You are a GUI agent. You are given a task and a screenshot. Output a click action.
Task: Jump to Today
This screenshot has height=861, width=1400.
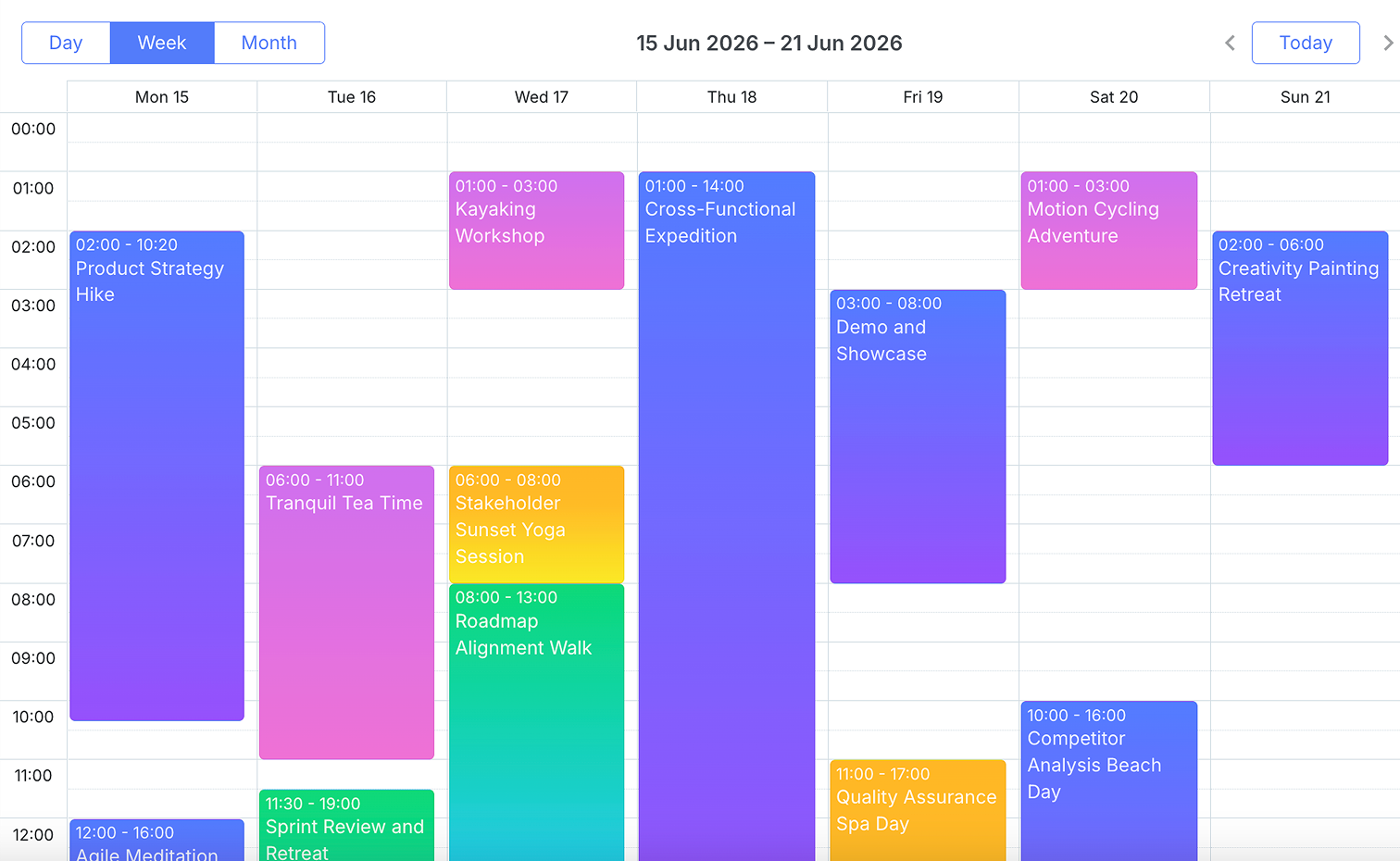[x=1306, y=43]
